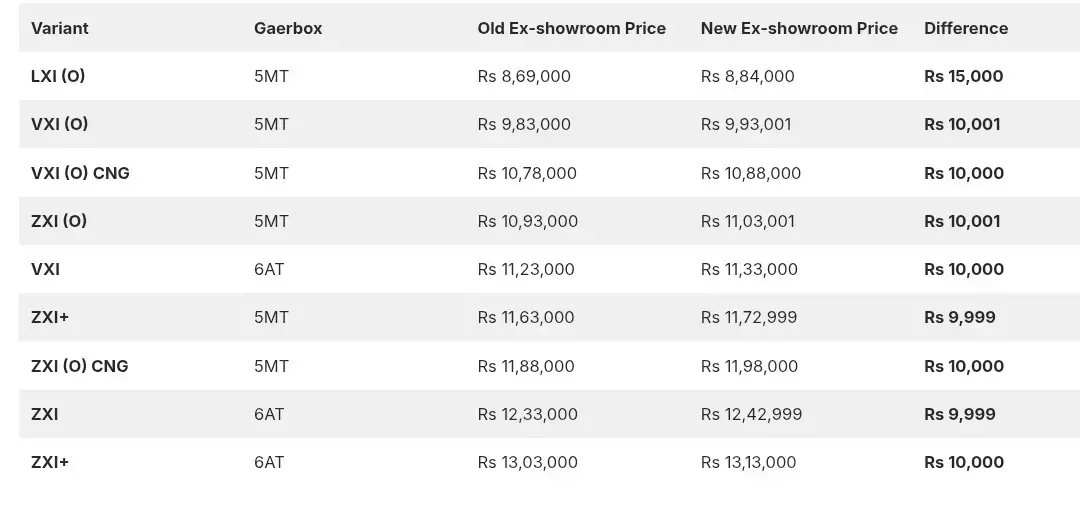This screenshot has height=516, width=1080.
Task: Select the LXI (O) variant cell
Action: point(58,76)
